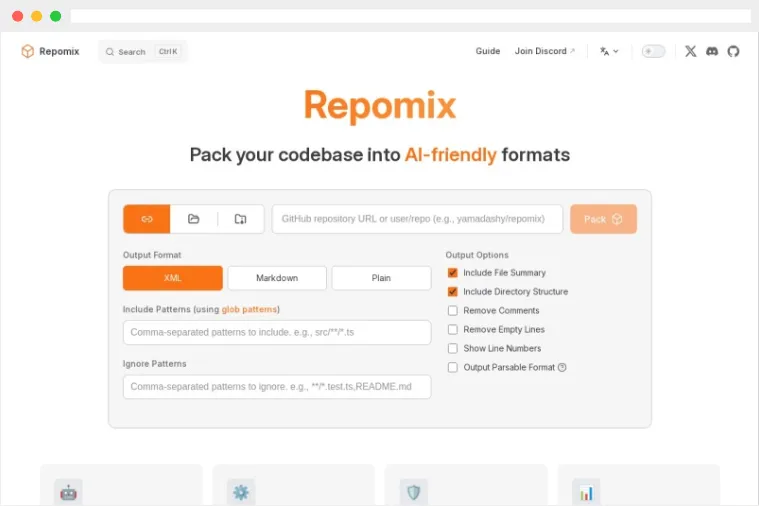Click the gear emoji feature card icon

coord(241,492)
